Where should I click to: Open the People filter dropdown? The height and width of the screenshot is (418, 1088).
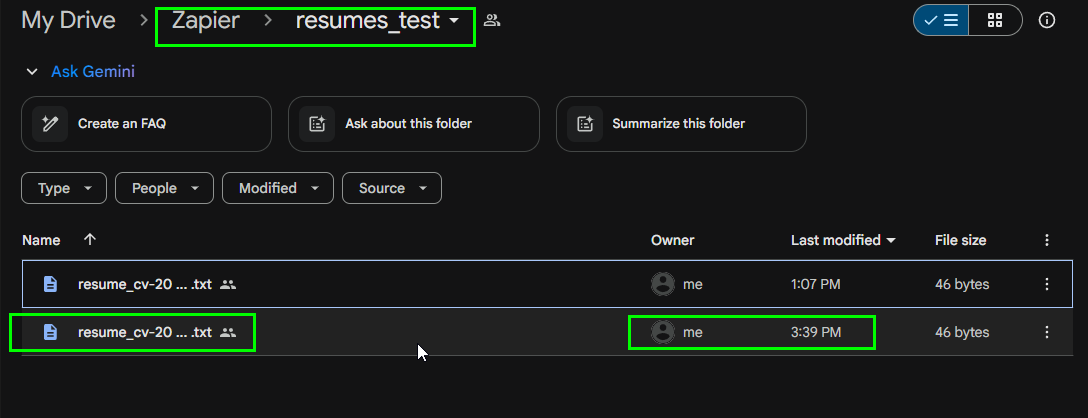[x=164, y=188]
